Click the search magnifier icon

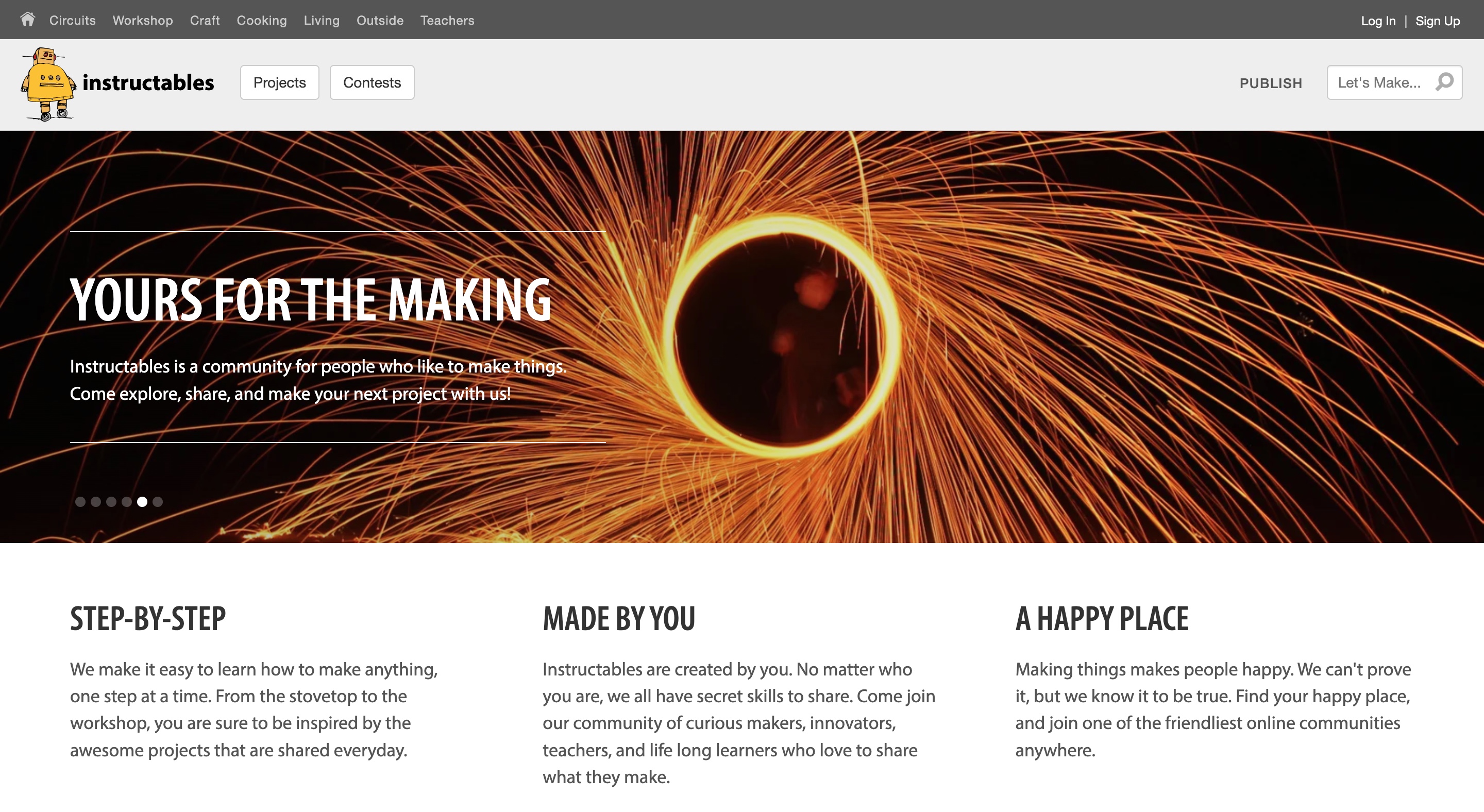[x=1445, y=82]
